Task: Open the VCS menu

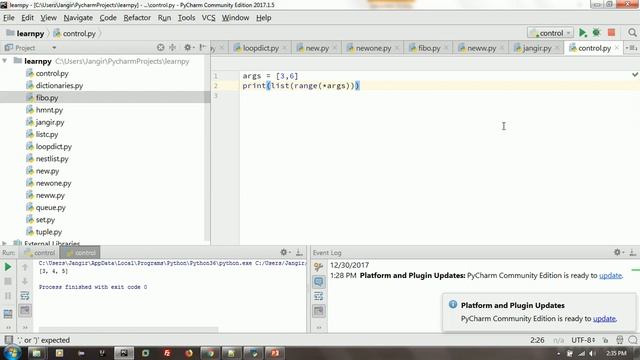Action: pyautogui.click(x=208, y=18)
